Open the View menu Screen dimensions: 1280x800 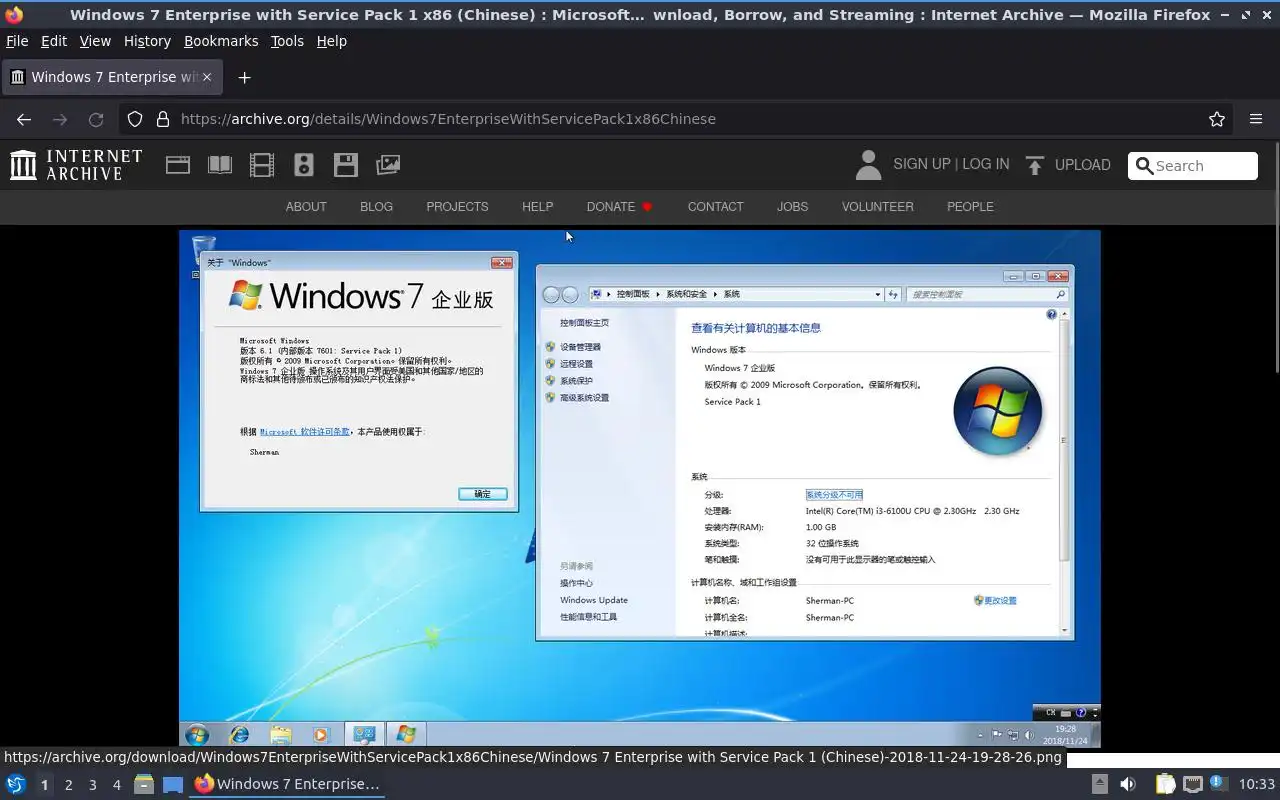click(95, 41)
